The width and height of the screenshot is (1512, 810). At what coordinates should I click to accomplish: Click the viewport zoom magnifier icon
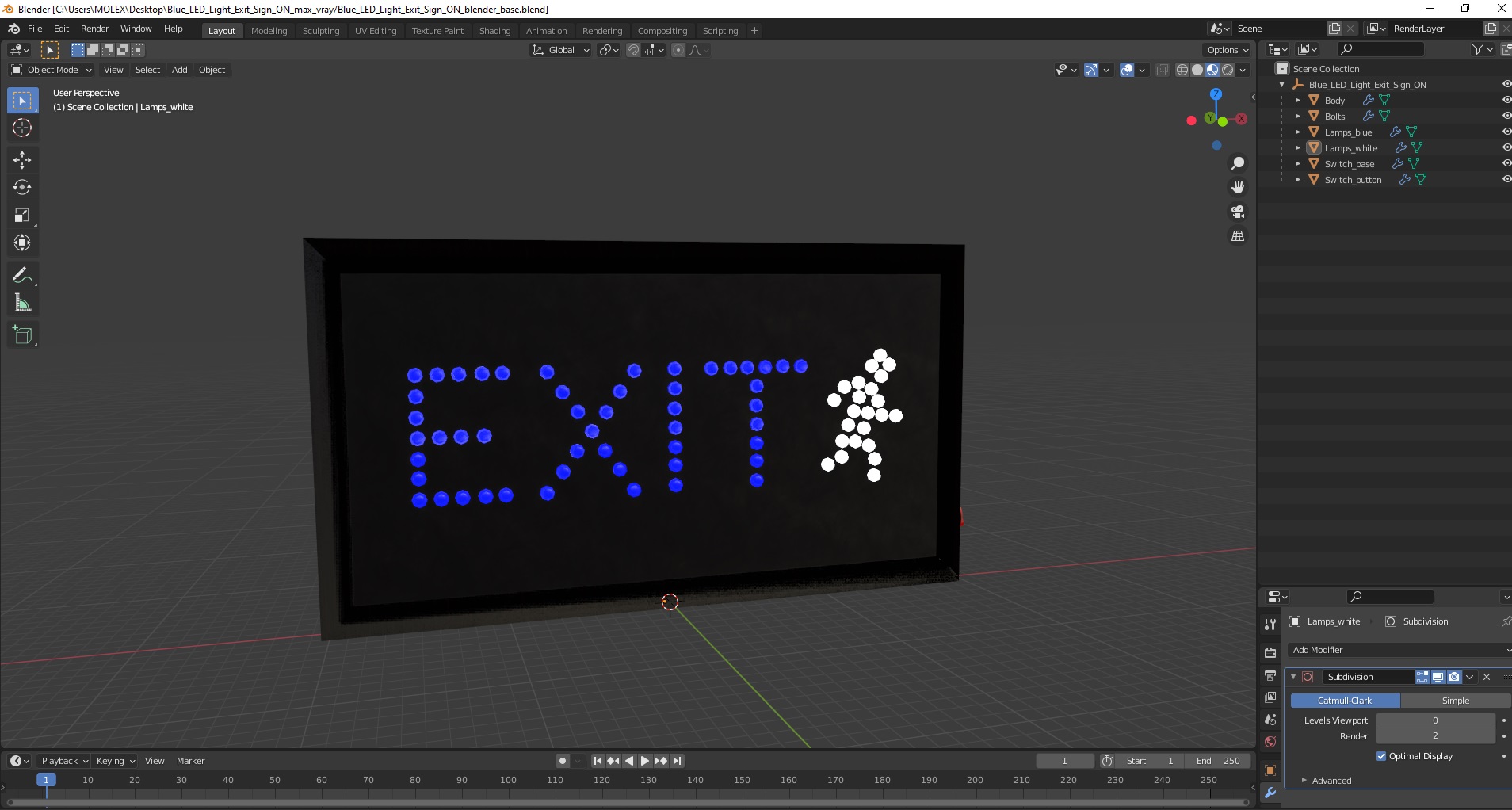pyautogui.click(x=1238, y=163)
